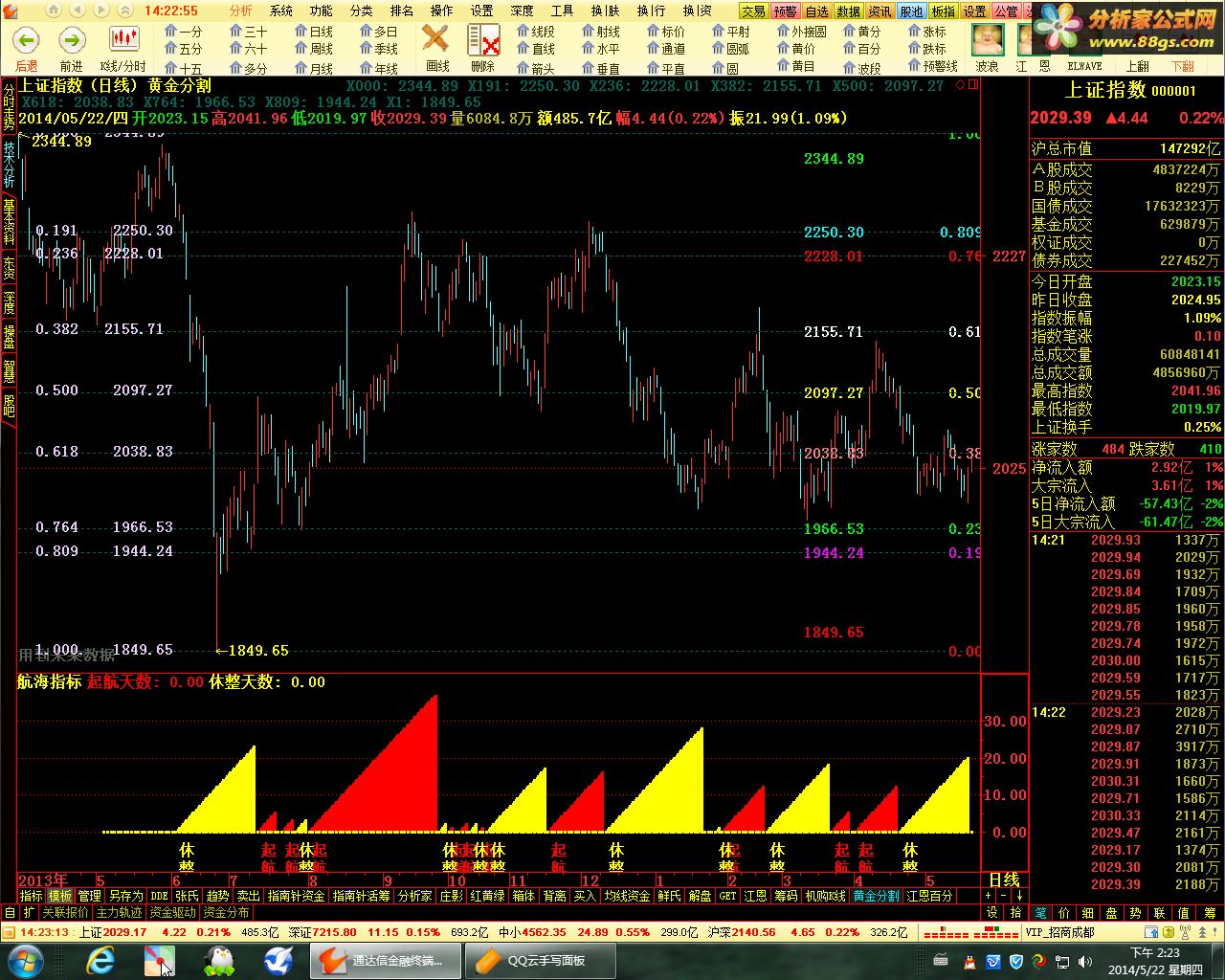Select the 季线 quarterly period
Screen dimensions: 1225x980
click(379, 49)
